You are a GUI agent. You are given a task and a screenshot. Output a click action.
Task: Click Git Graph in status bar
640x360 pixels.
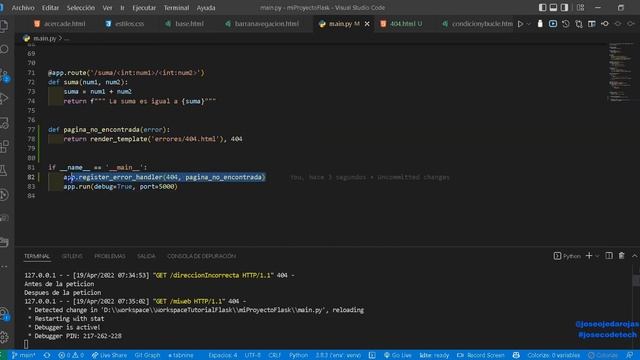tap(147, 355)
